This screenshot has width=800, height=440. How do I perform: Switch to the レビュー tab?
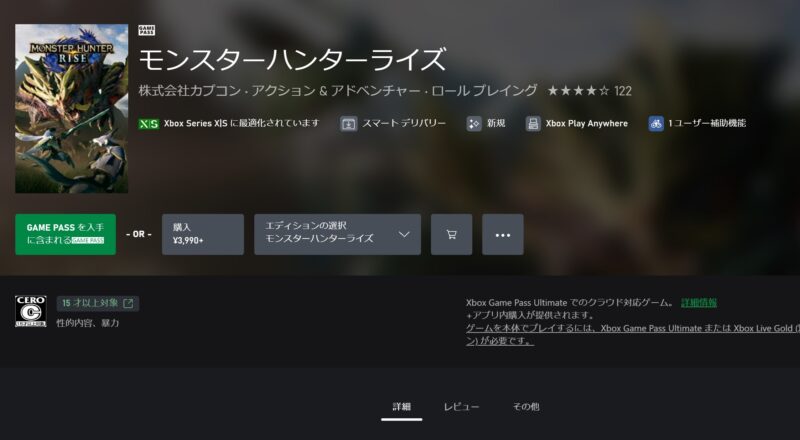coord(461,407)
